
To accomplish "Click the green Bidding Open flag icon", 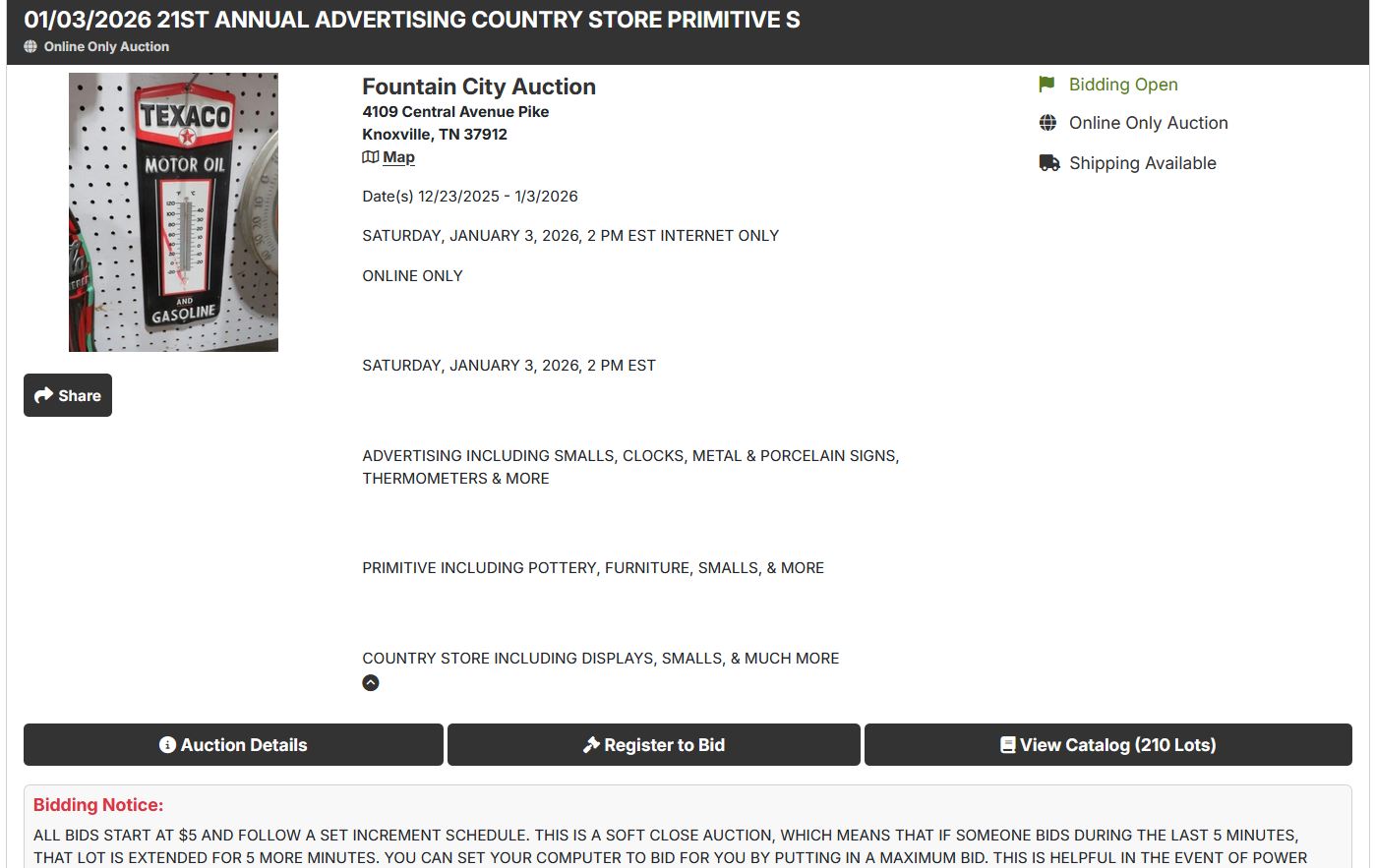I will tap(1046, 85).
